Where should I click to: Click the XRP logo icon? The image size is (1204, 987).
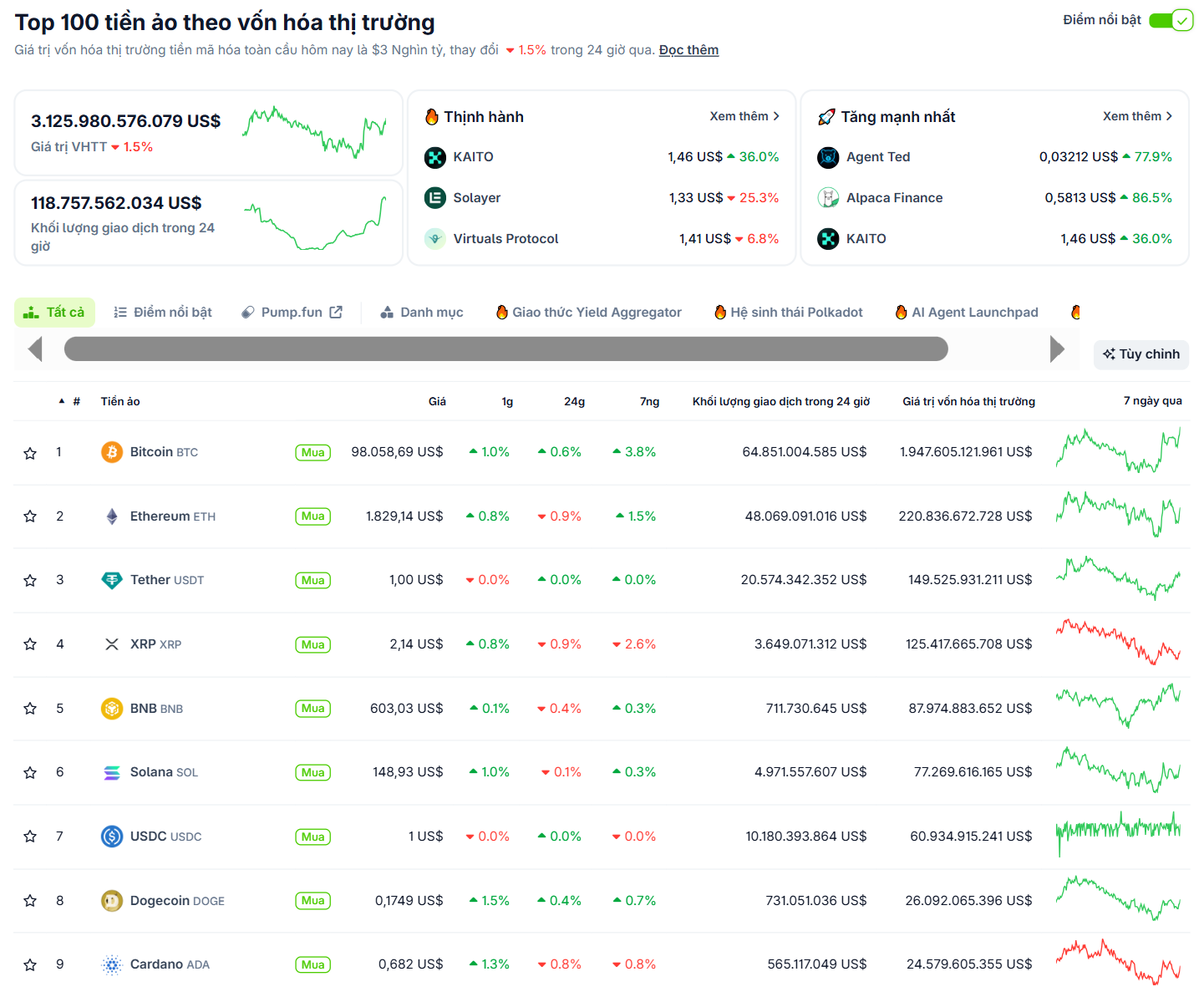tap(112, 644)
